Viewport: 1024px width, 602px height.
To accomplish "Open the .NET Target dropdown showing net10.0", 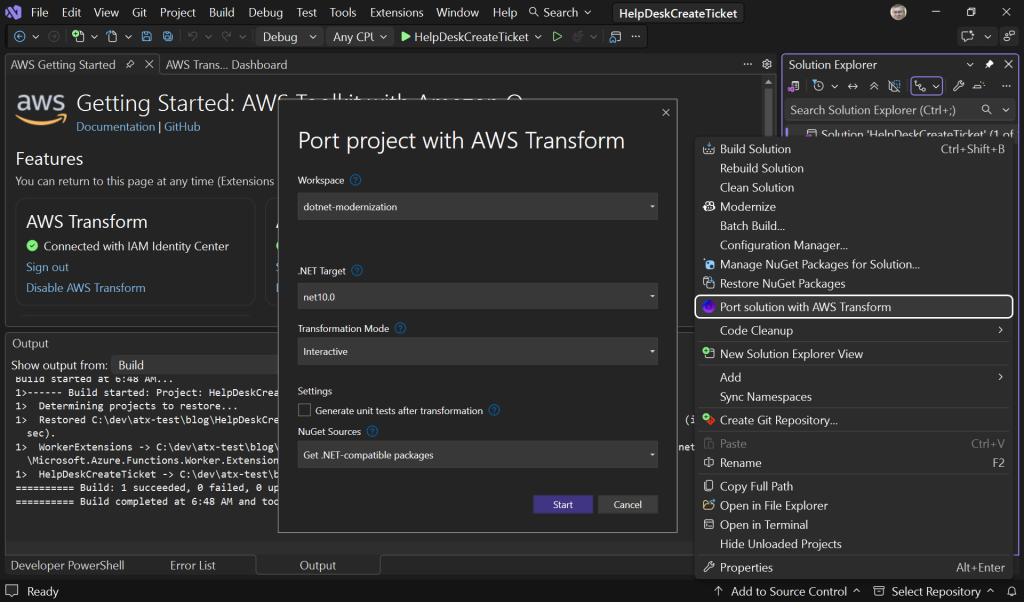I will (x=477, y=296).
